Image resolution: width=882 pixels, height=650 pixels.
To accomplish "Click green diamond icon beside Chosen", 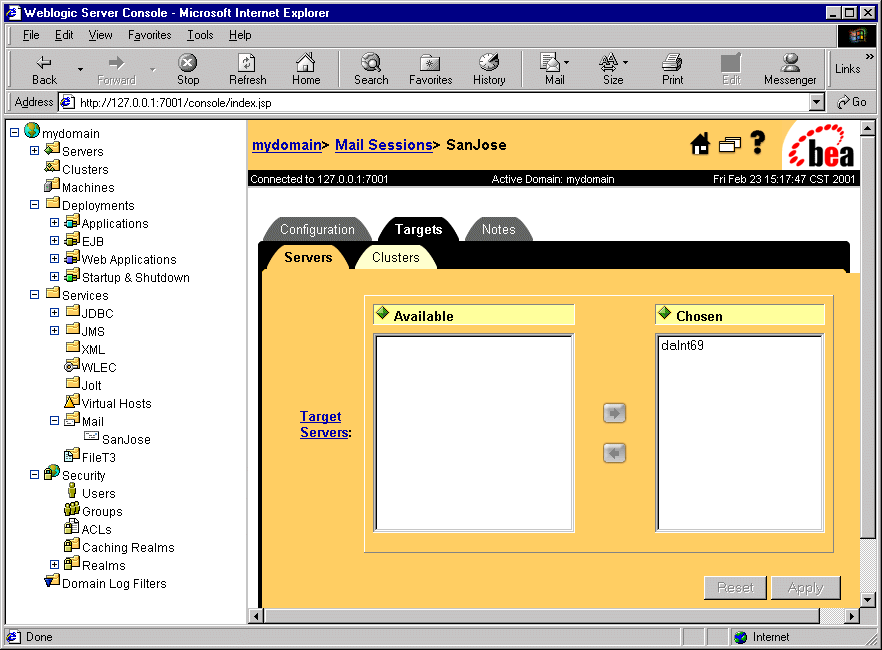I will point(665,313).
